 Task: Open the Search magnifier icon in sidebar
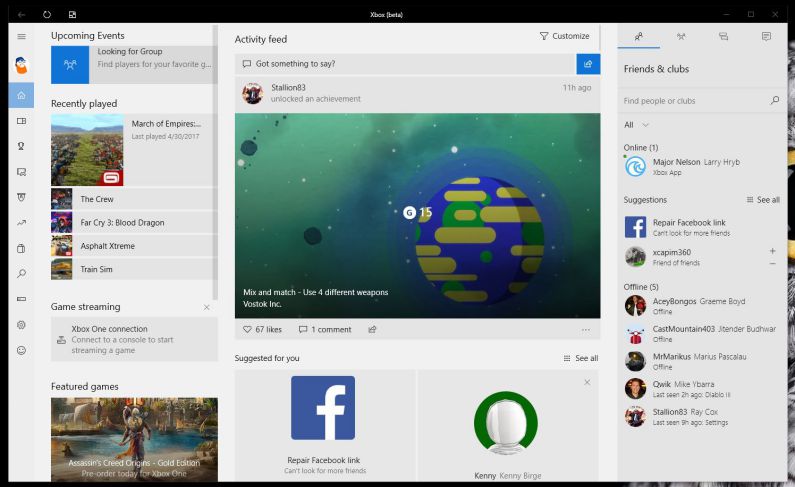[x=21, y=274]
